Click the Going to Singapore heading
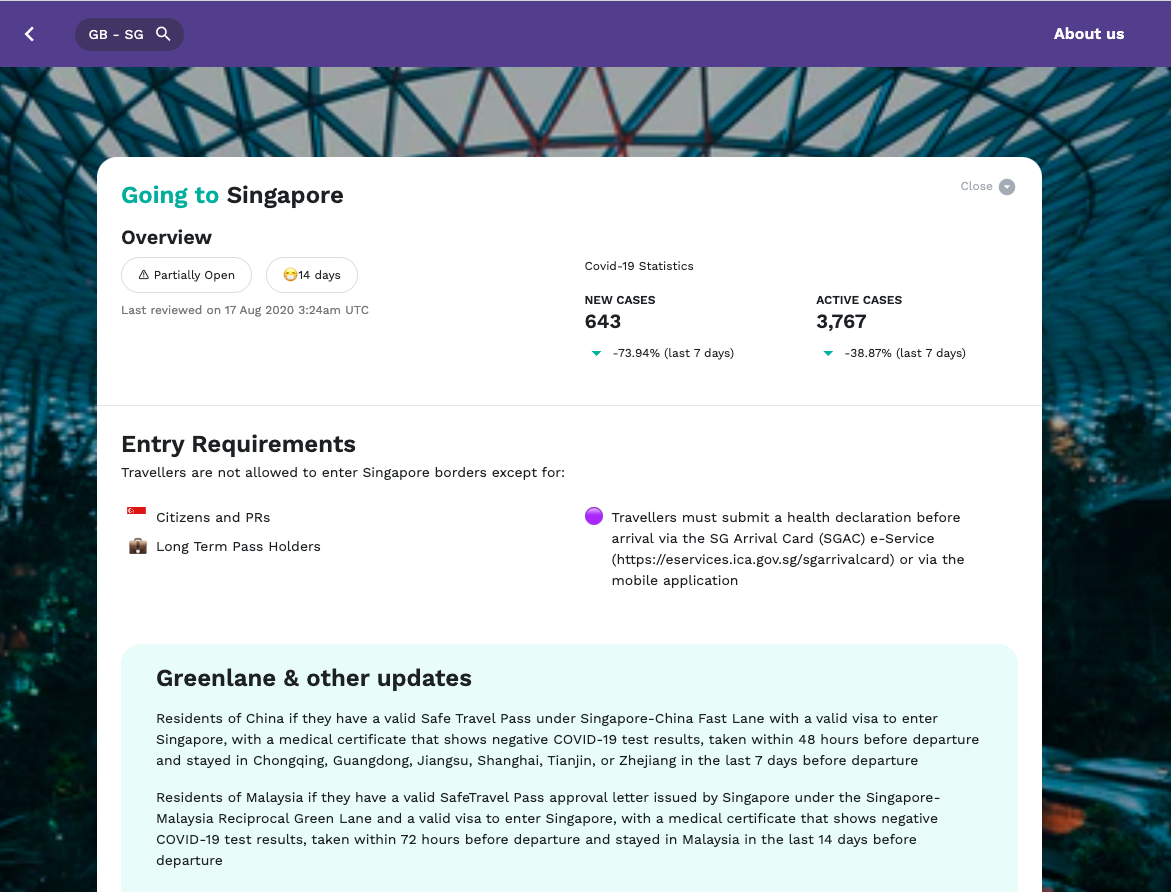The width and height of the screenshot is (1171, 892). click(232, 195)
